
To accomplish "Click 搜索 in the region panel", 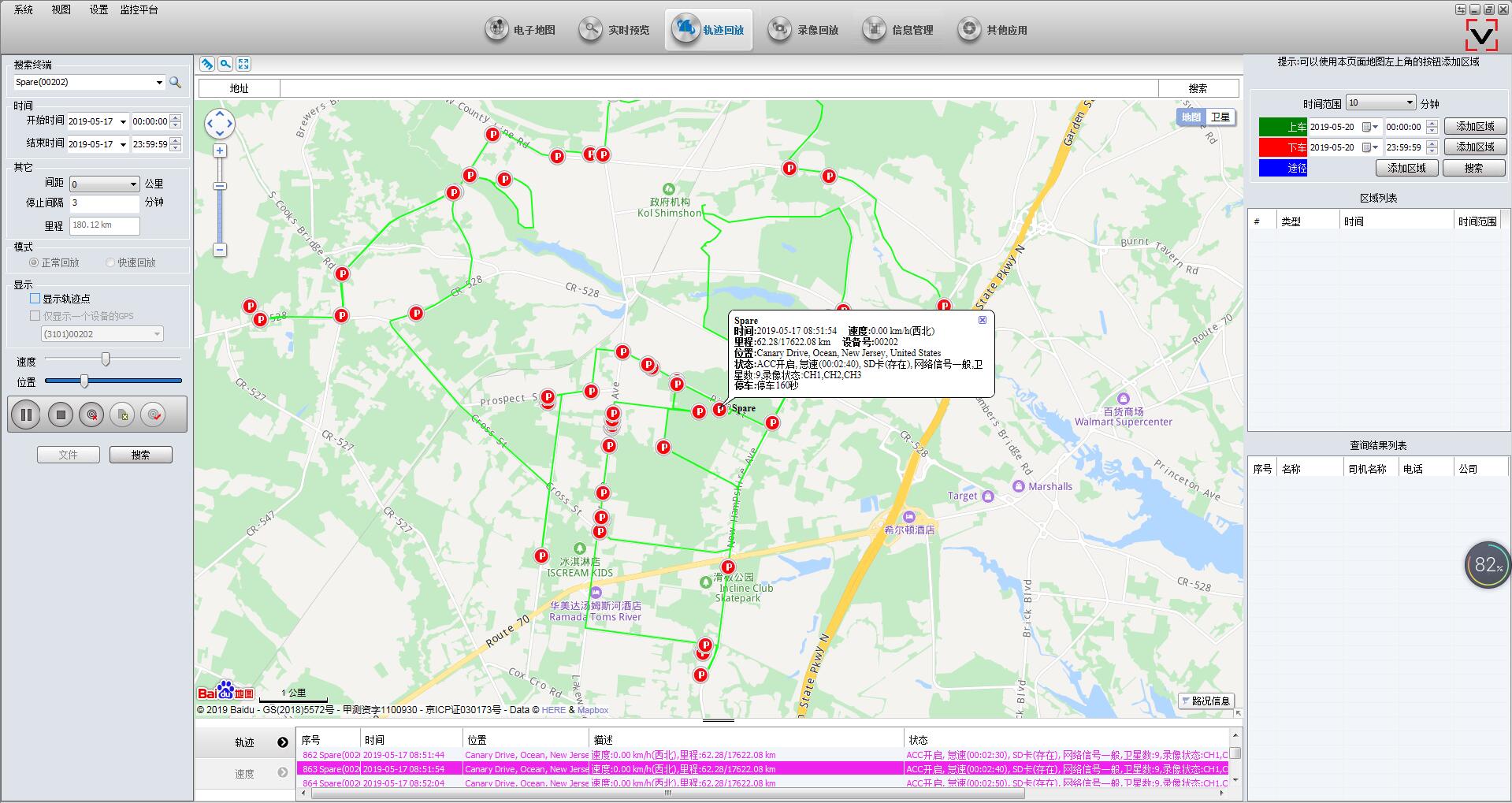I will click(x=1473, y=168).
